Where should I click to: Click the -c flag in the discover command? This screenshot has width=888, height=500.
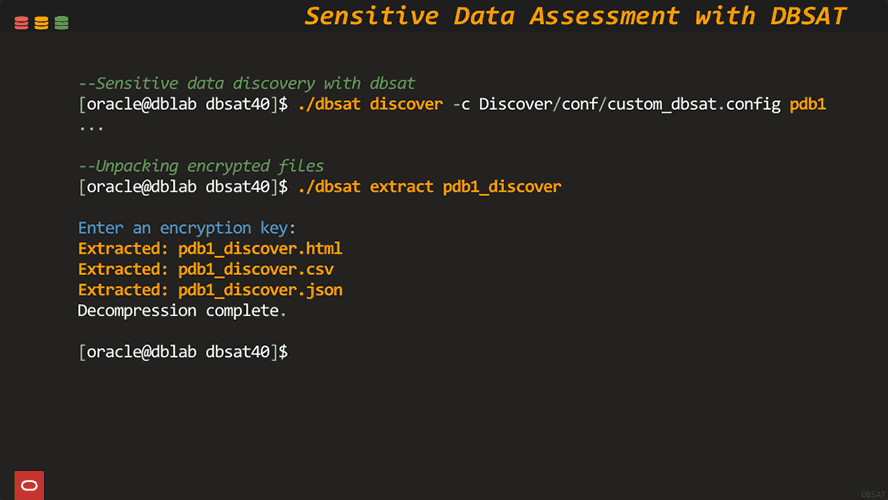461,104
